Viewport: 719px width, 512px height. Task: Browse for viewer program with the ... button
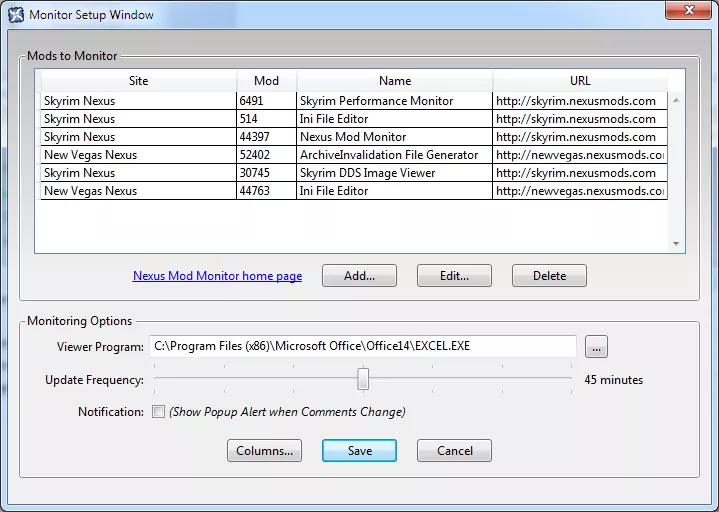click(596, 347)
